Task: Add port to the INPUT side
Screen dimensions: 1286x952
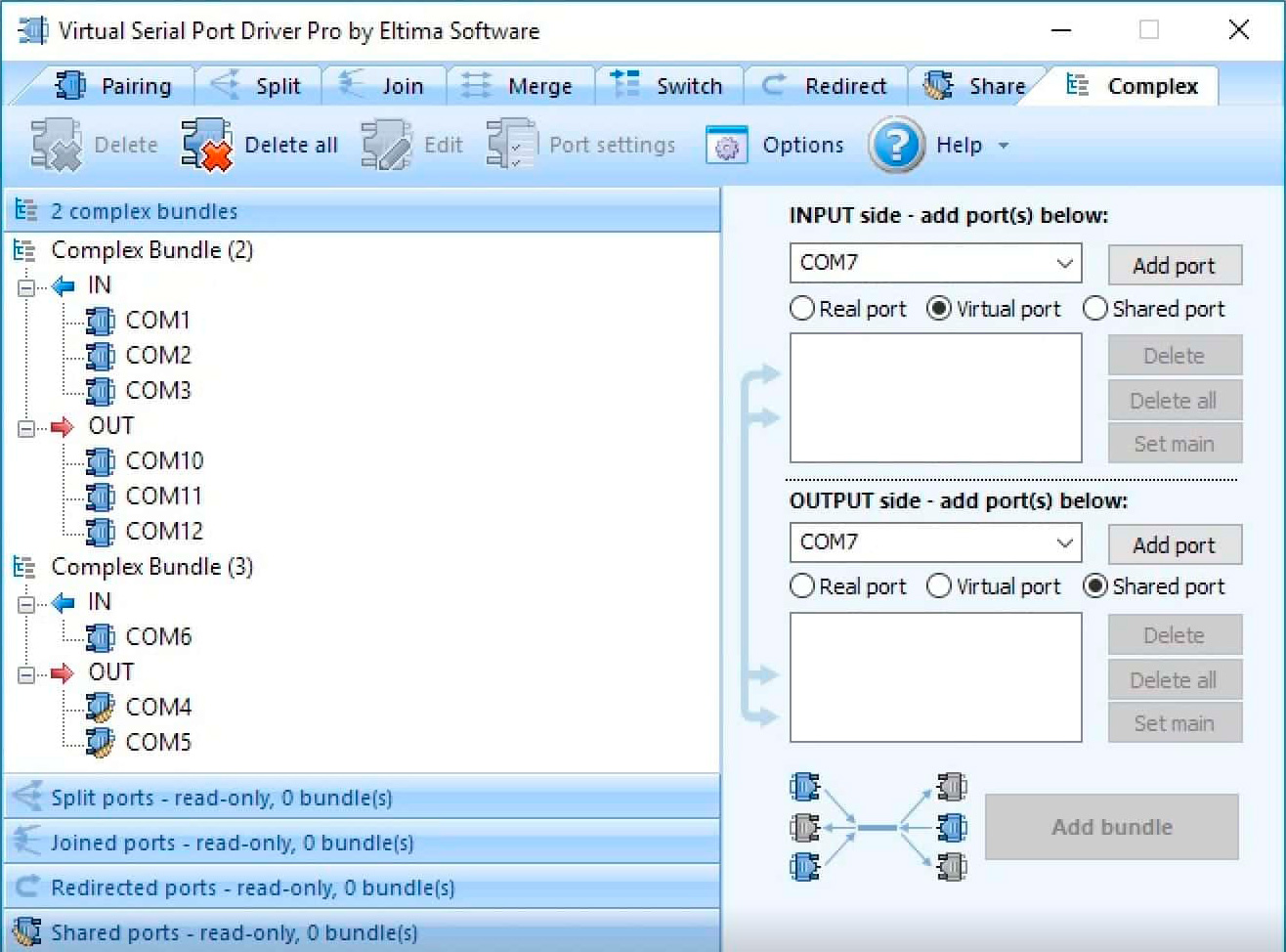Action: click(1175, 266)
